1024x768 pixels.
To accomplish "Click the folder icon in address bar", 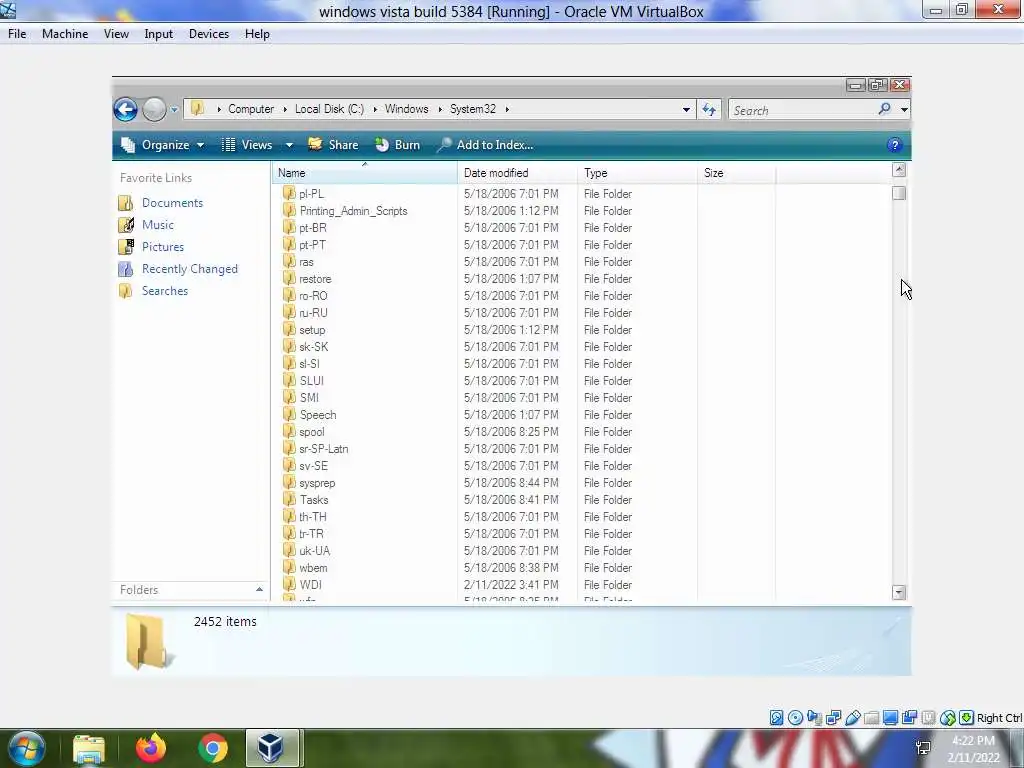I will [197, 109].
